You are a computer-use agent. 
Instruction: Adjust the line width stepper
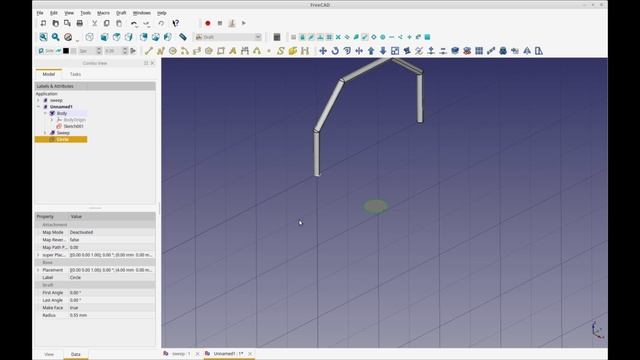click(x=99, y=51)
